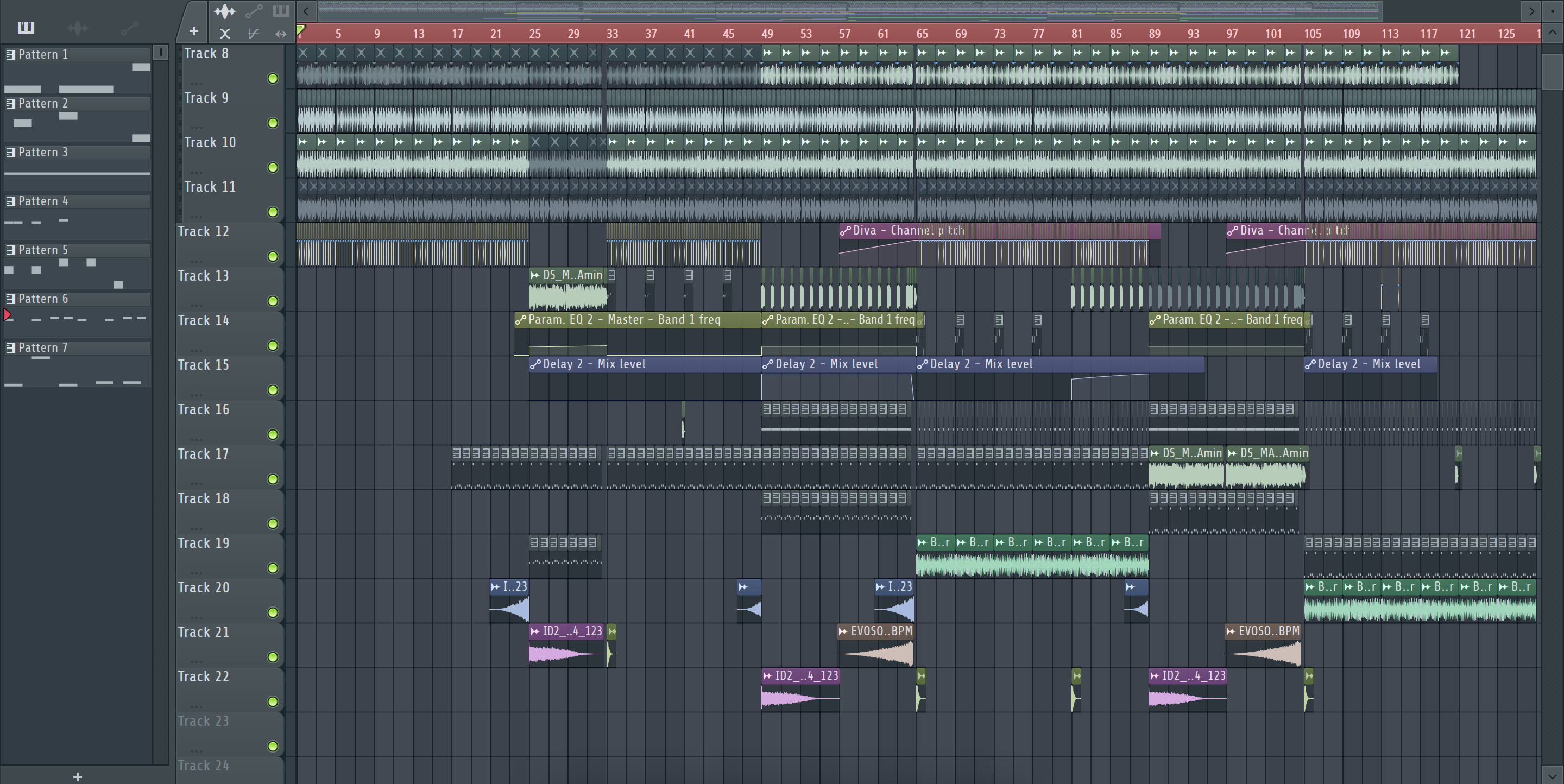Mute Track 10 with its green light
The height and width of the screenshot is (784, 1564).
273,167
